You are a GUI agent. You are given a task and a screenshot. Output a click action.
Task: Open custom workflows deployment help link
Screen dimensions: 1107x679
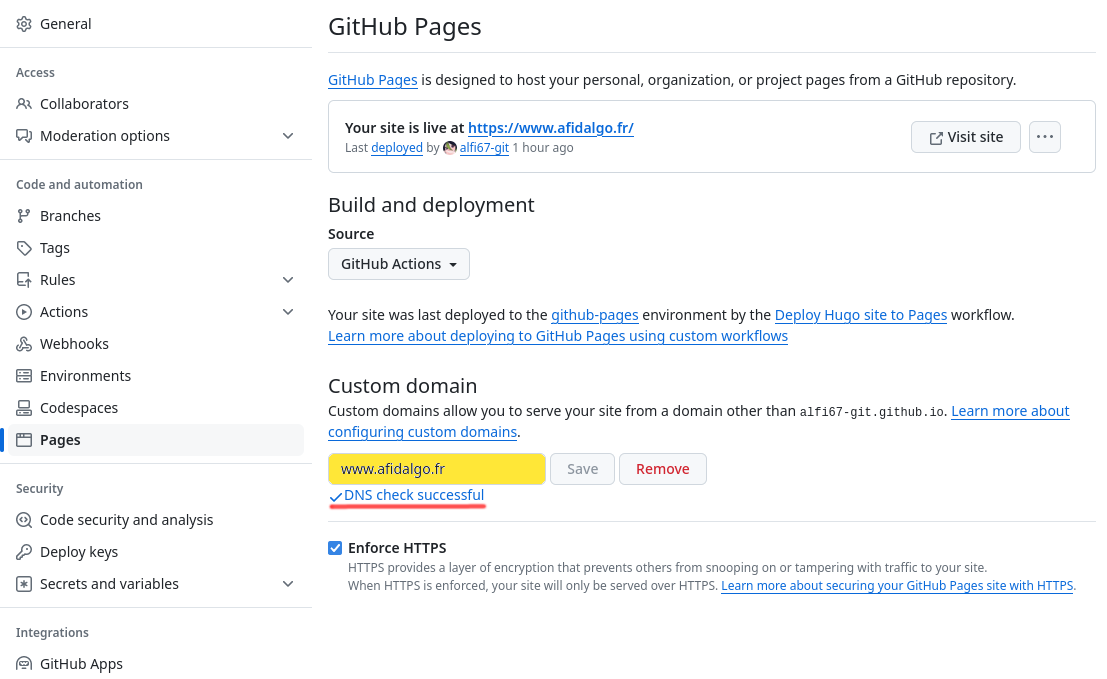click(x=558, y=336)
